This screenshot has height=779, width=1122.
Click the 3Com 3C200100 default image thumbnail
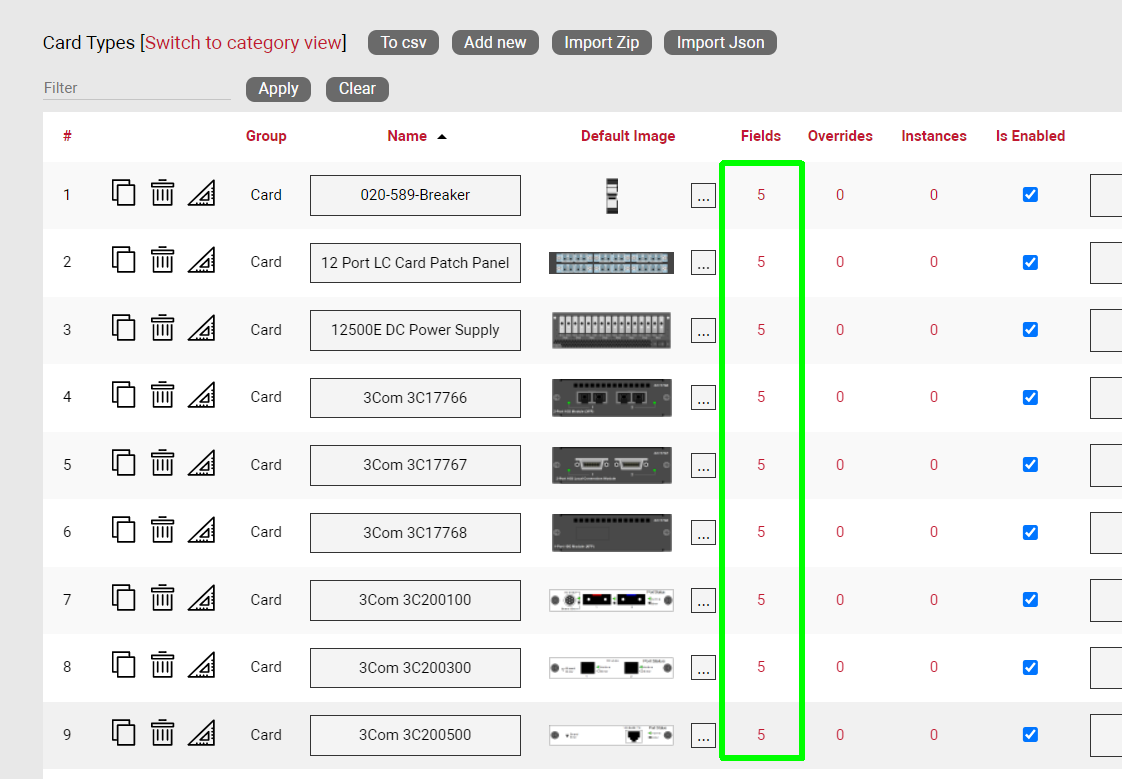point(611,600)
